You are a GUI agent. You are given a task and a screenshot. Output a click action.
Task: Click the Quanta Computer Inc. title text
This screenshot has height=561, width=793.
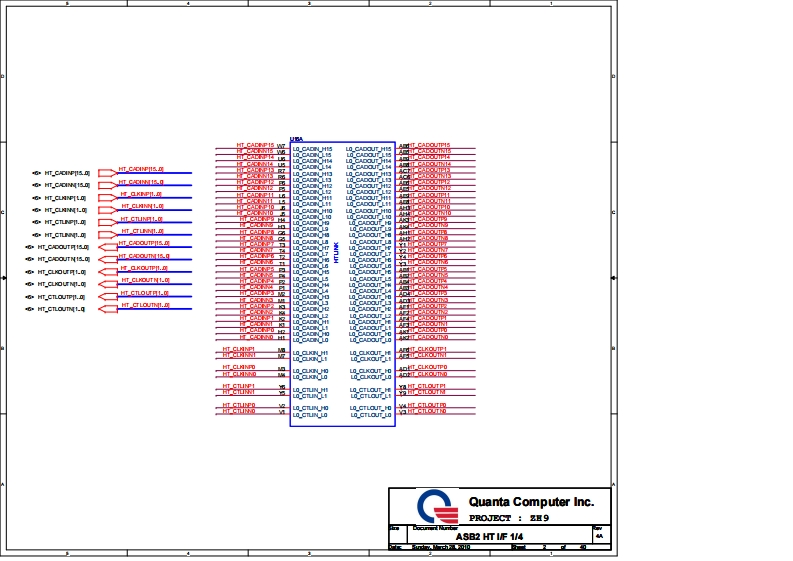click(530, 501)
